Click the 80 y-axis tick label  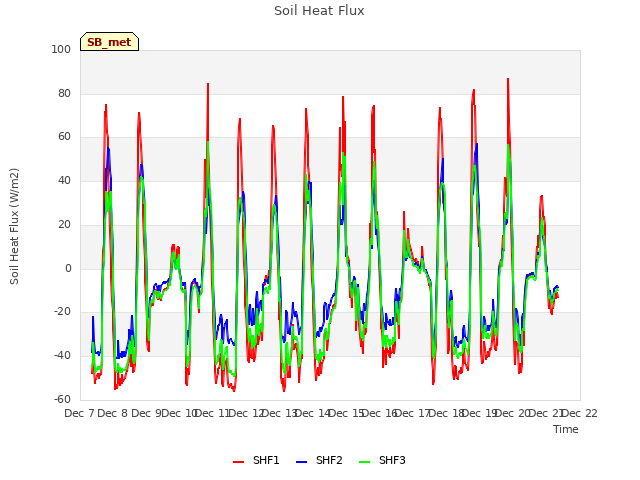(64, 93)
